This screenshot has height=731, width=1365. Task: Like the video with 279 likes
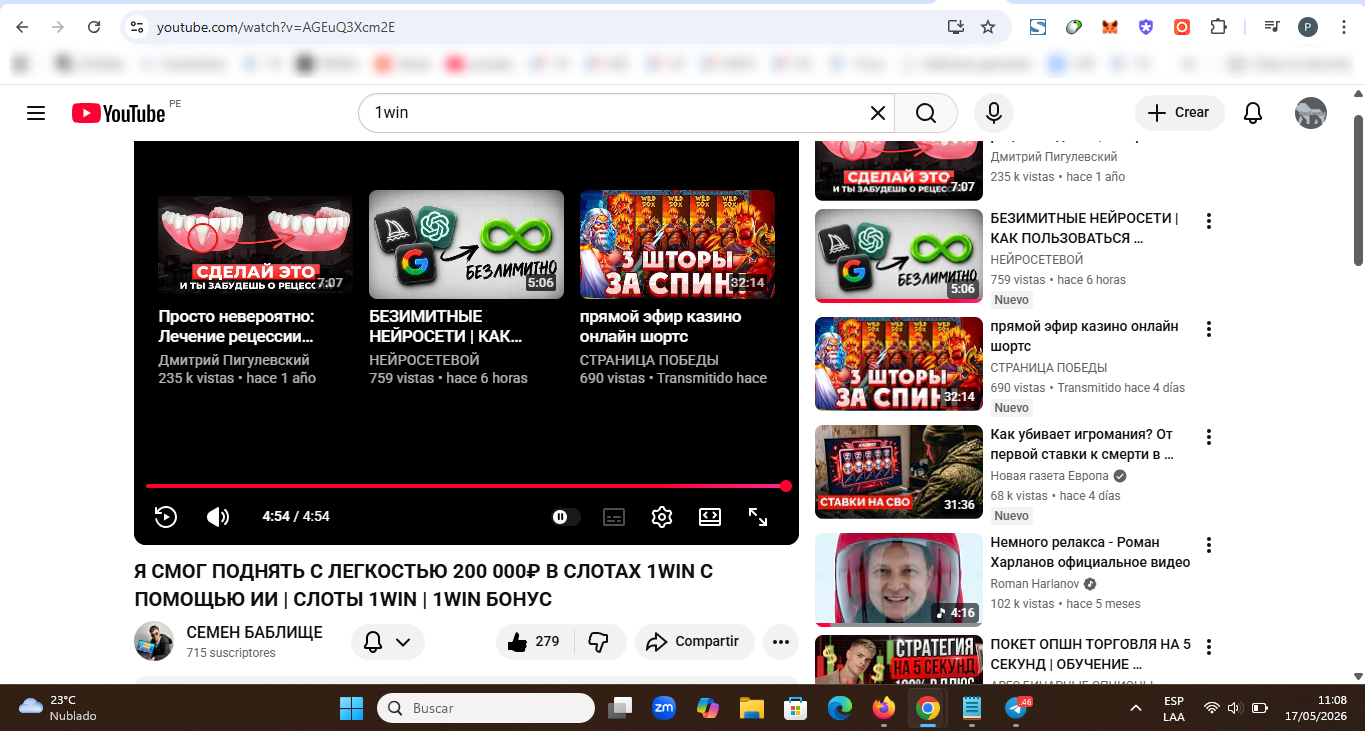[x=534, y=642]
